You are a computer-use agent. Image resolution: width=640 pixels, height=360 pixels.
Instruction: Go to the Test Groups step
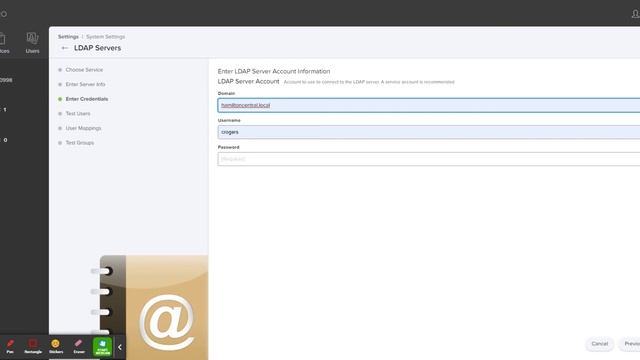pyautogui.click(x=80, y=143)
